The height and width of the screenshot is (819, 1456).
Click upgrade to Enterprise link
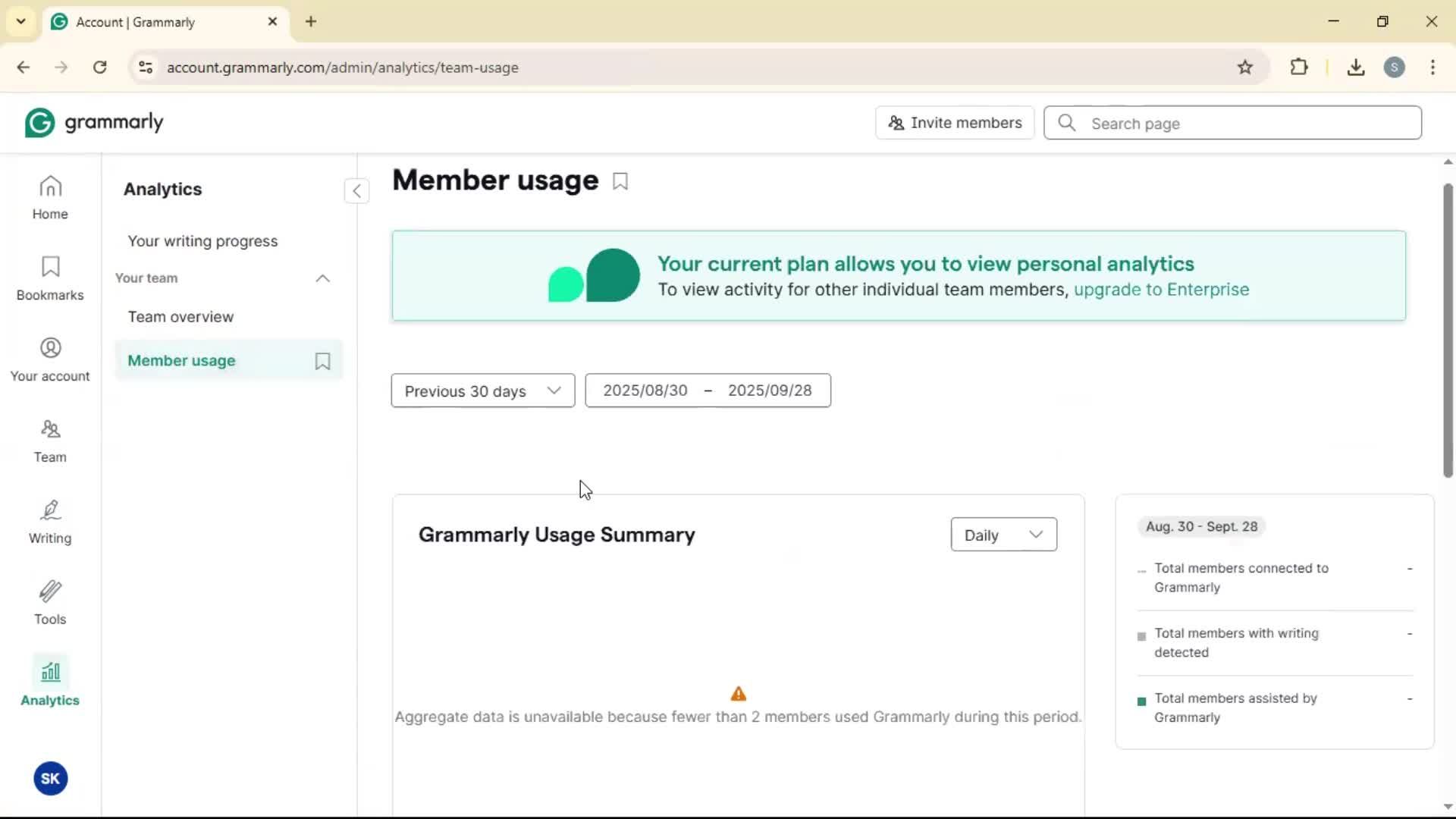point(1161,290)
